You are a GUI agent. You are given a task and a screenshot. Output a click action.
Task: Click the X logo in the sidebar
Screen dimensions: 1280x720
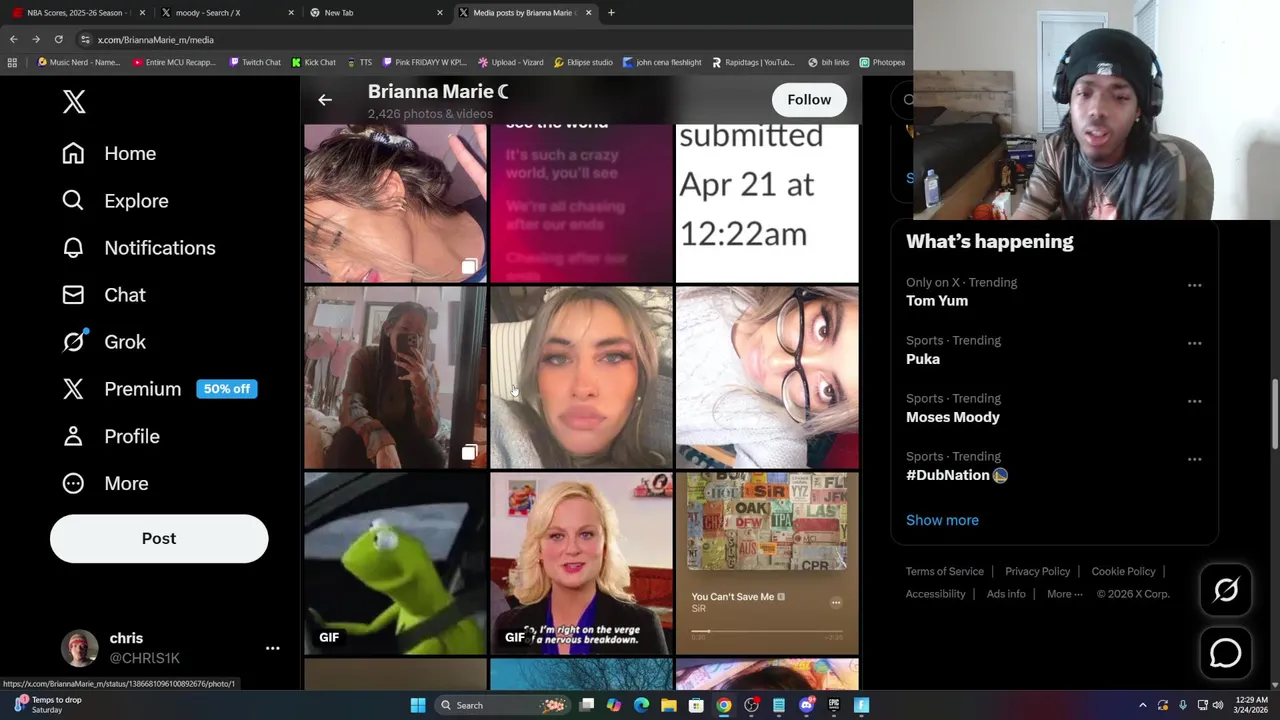point(74,101)
